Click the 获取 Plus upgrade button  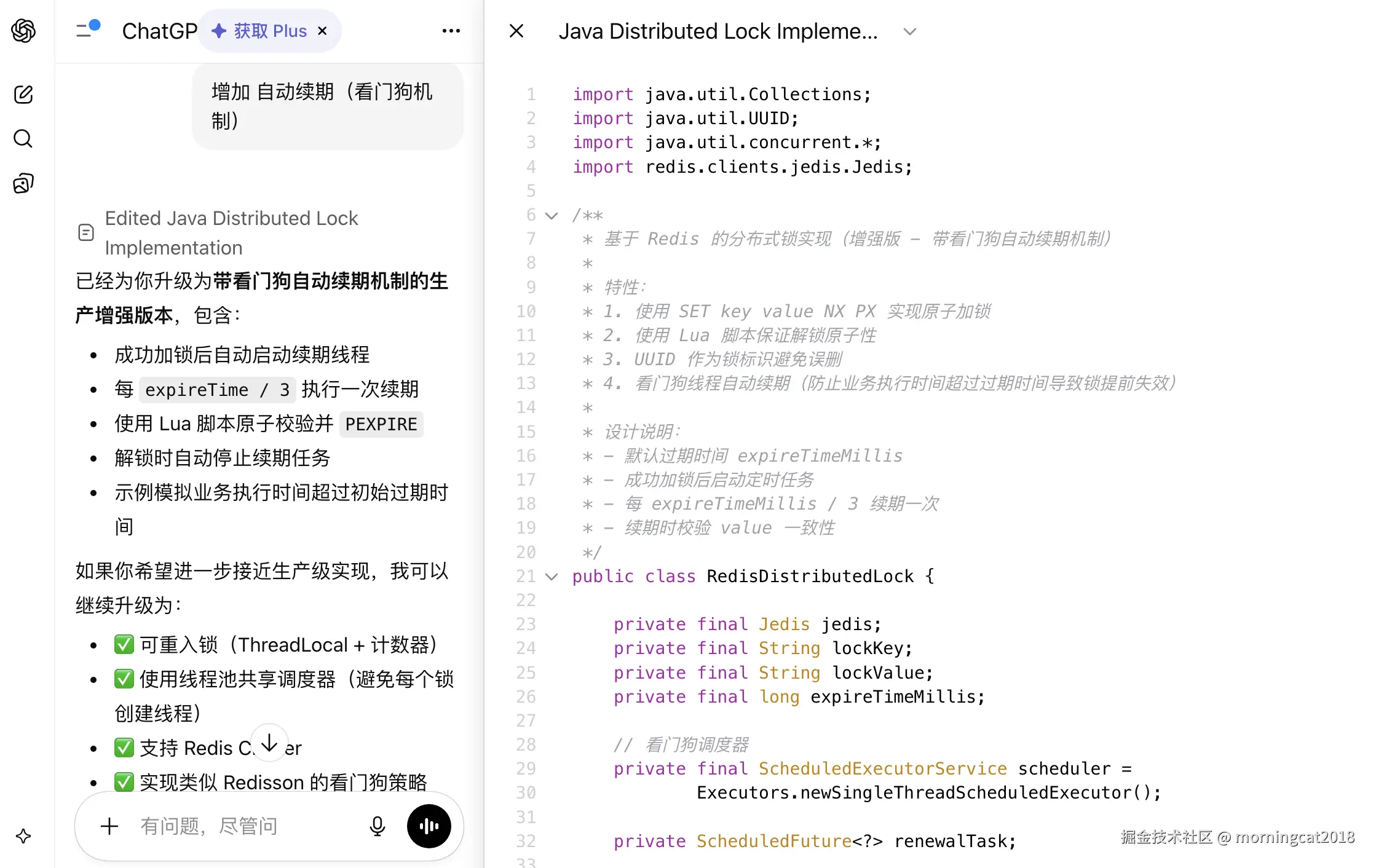tap(260, 31)
